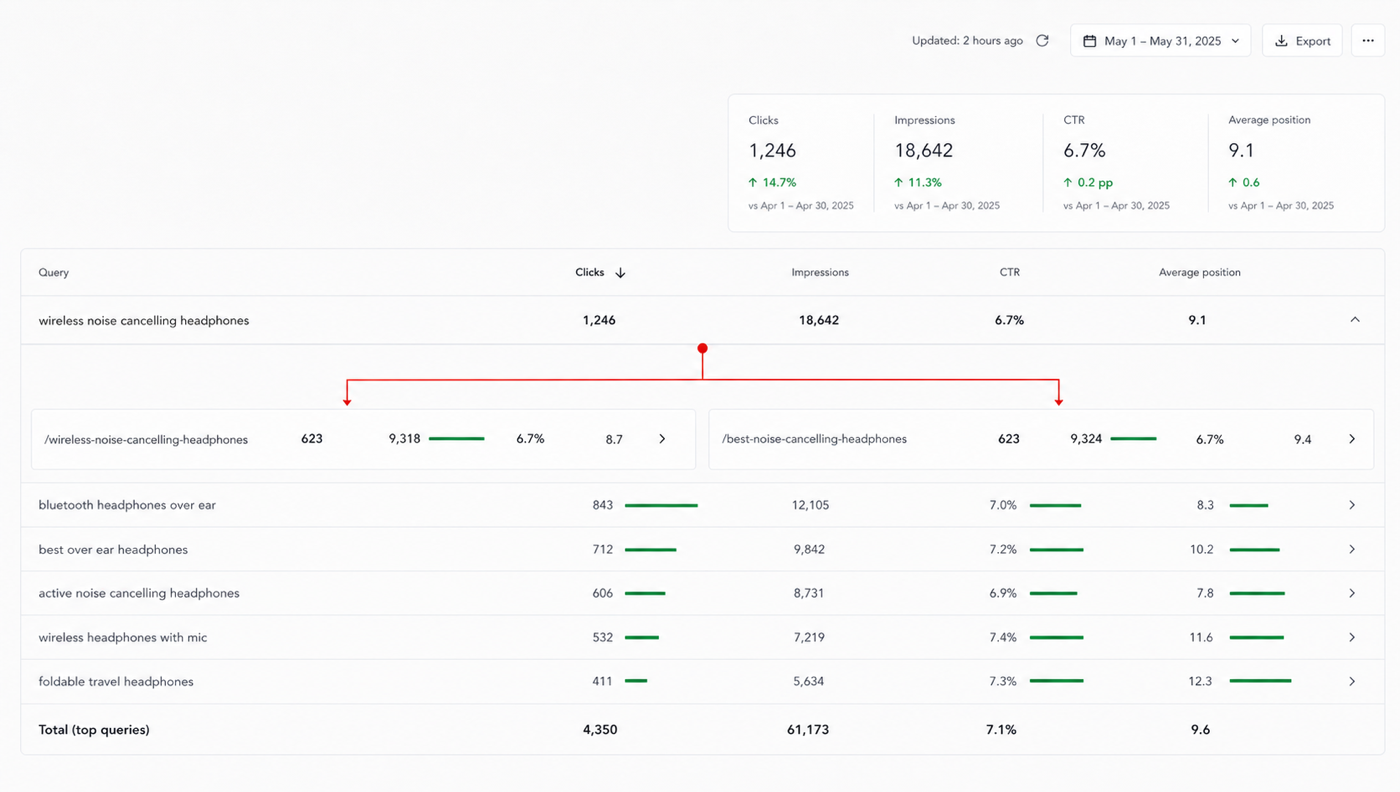
Task: Click the sort arrow beside Clicks header
Action: coord(620,272)
